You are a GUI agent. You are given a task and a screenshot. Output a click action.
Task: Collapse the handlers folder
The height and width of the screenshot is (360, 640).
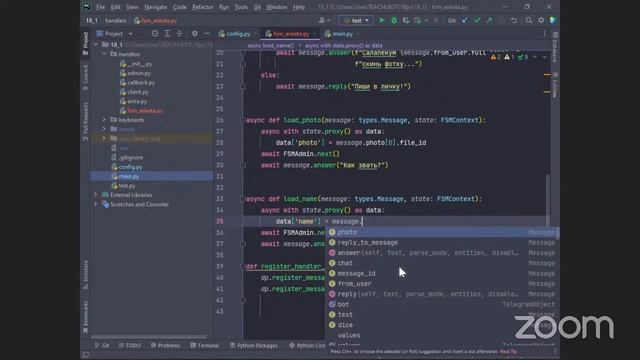coord(104,54)
